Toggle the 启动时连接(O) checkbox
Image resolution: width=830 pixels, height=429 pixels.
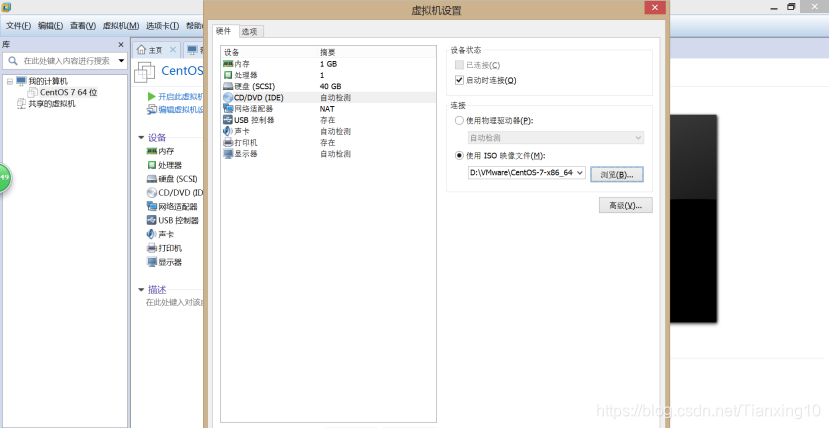click(459, 81)
